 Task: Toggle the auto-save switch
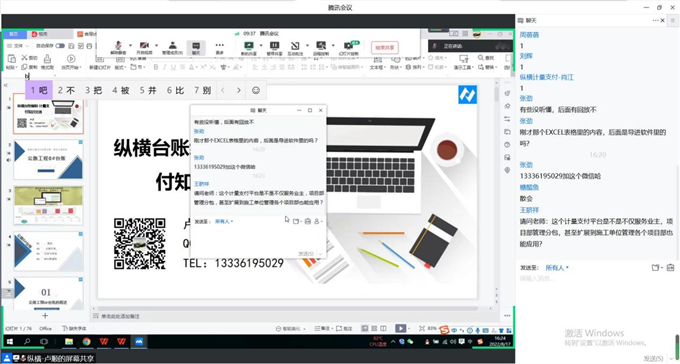click(60, 46)
